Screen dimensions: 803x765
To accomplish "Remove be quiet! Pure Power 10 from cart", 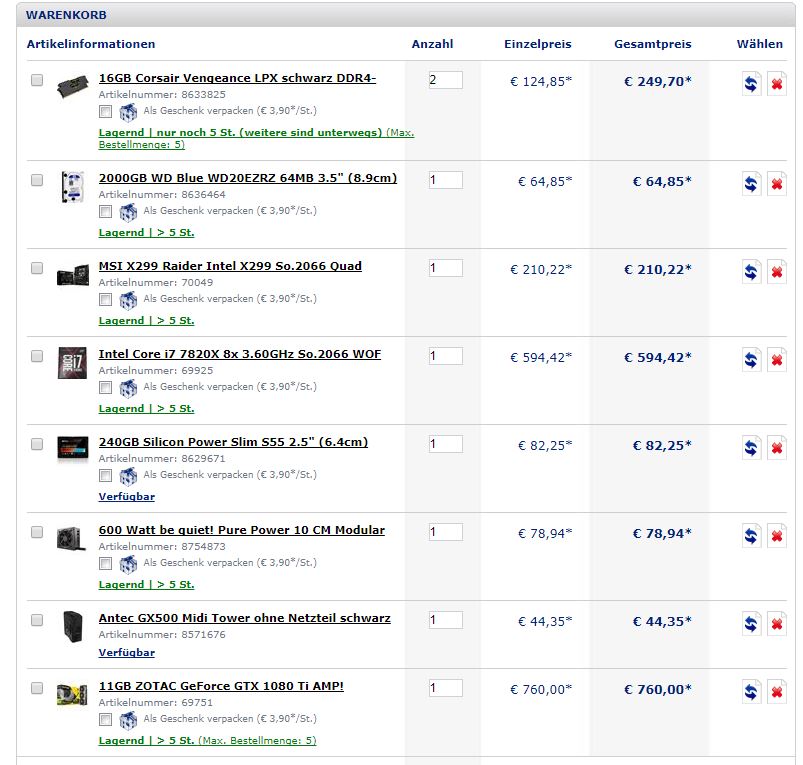I will tap(776, 536).
